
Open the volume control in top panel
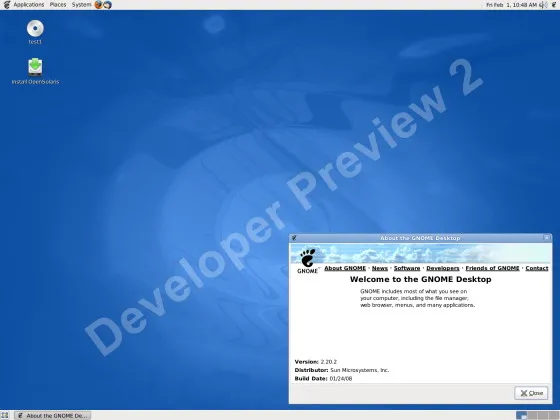543,5
